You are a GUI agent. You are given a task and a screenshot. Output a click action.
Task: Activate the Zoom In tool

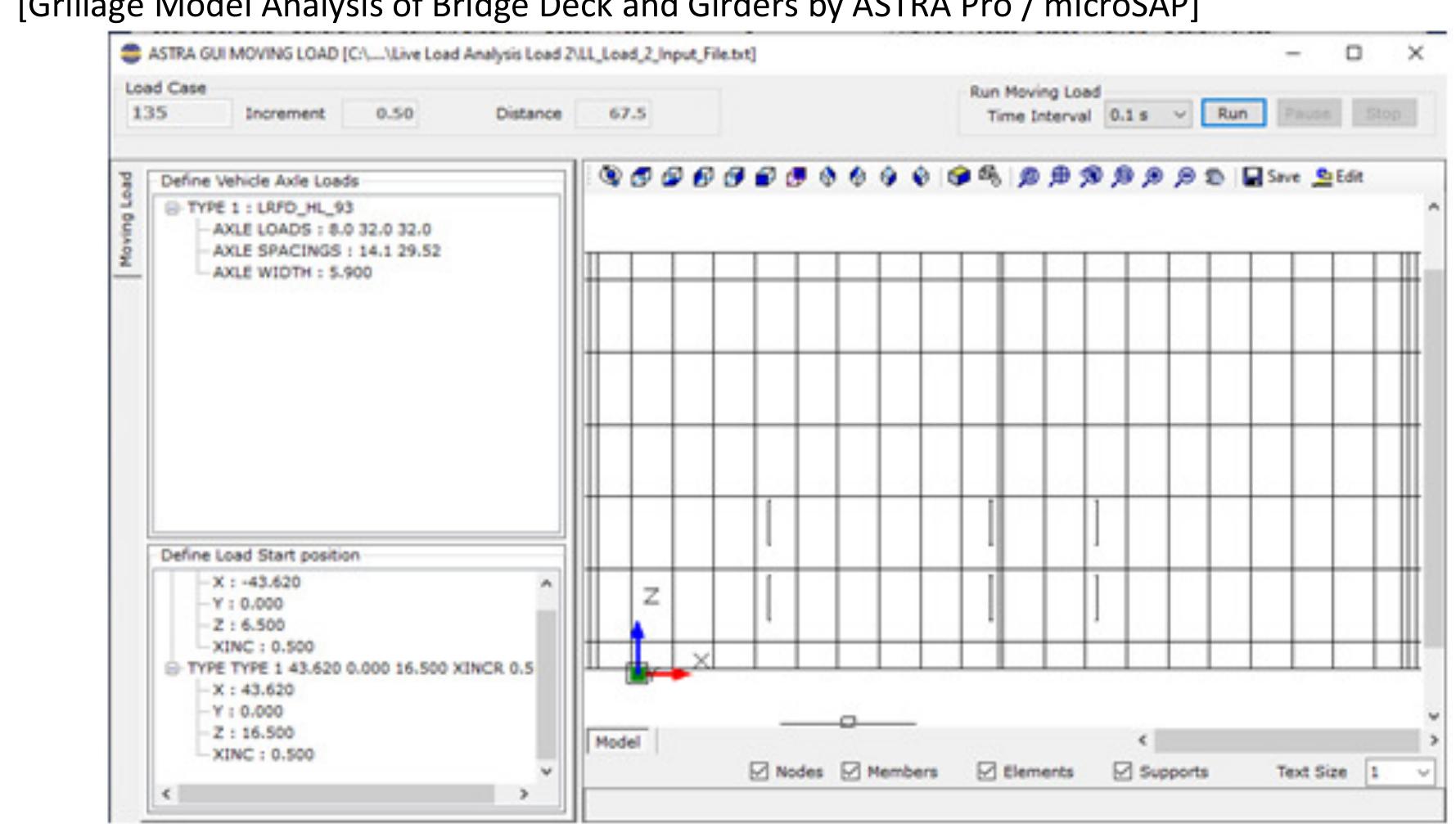[x=1152, y=173]
